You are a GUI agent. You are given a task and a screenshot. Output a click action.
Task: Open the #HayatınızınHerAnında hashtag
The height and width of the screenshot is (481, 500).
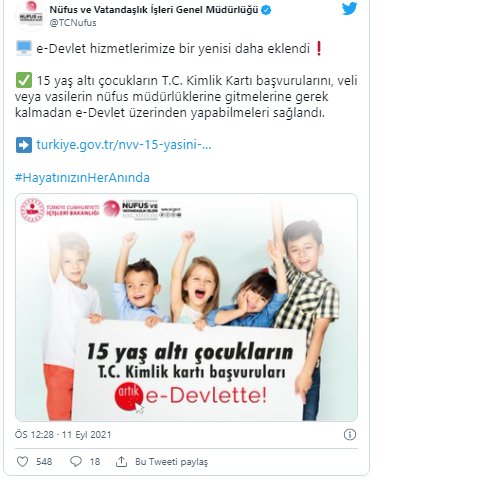pos(82,177)
